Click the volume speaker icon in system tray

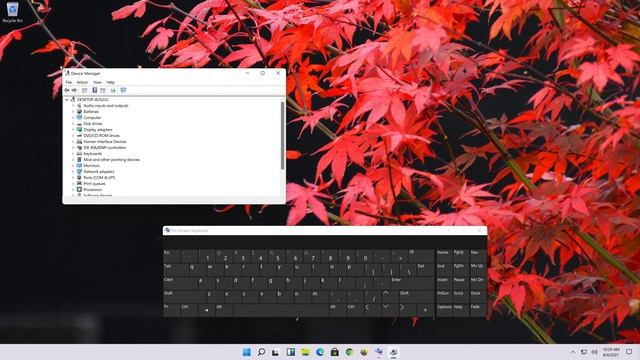pos(595,352)
